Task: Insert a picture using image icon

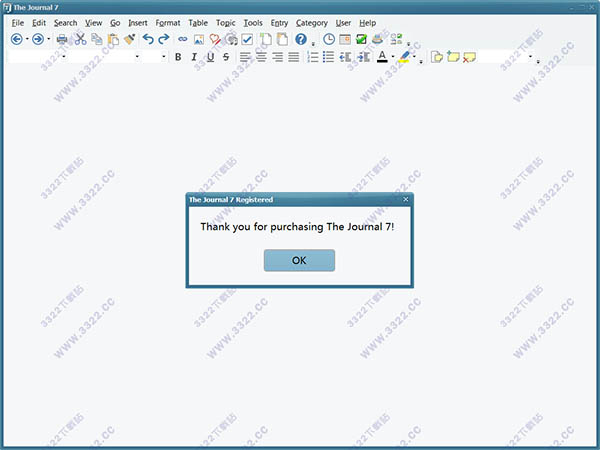Action: 199,39
